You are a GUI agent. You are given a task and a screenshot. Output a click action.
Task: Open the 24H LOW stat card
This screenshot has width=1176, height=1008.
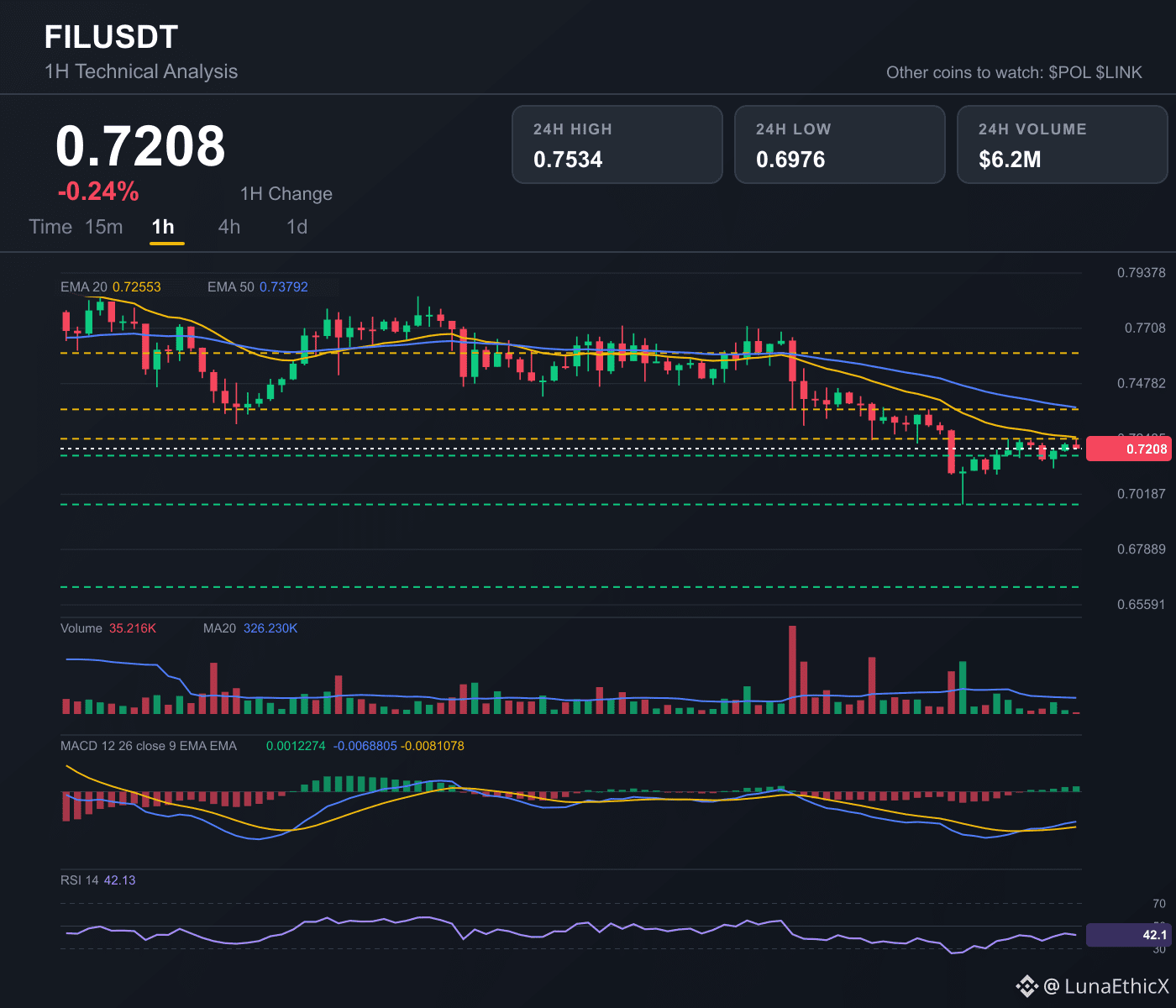(x=840, y=144)
